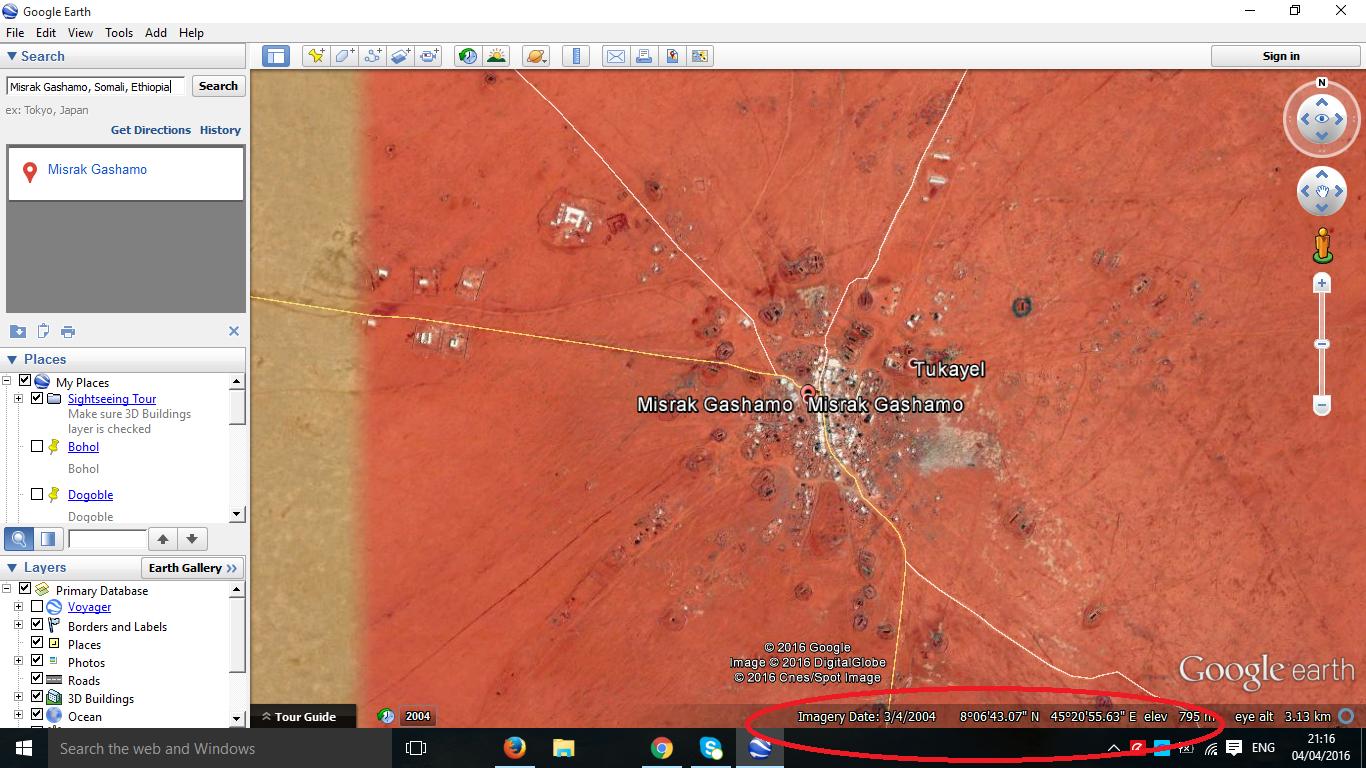
Task: Collapse the Places panel triangle
Action: point(12,359)
